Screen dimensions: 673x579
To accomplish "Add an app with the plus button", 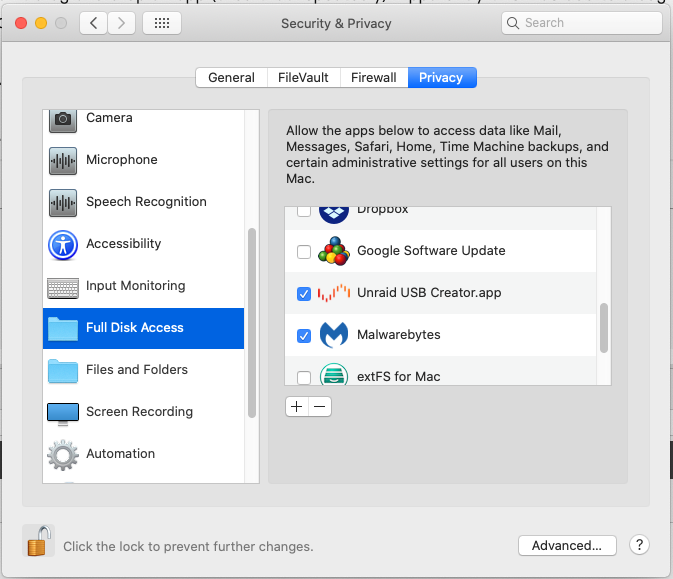I will 297,406.
